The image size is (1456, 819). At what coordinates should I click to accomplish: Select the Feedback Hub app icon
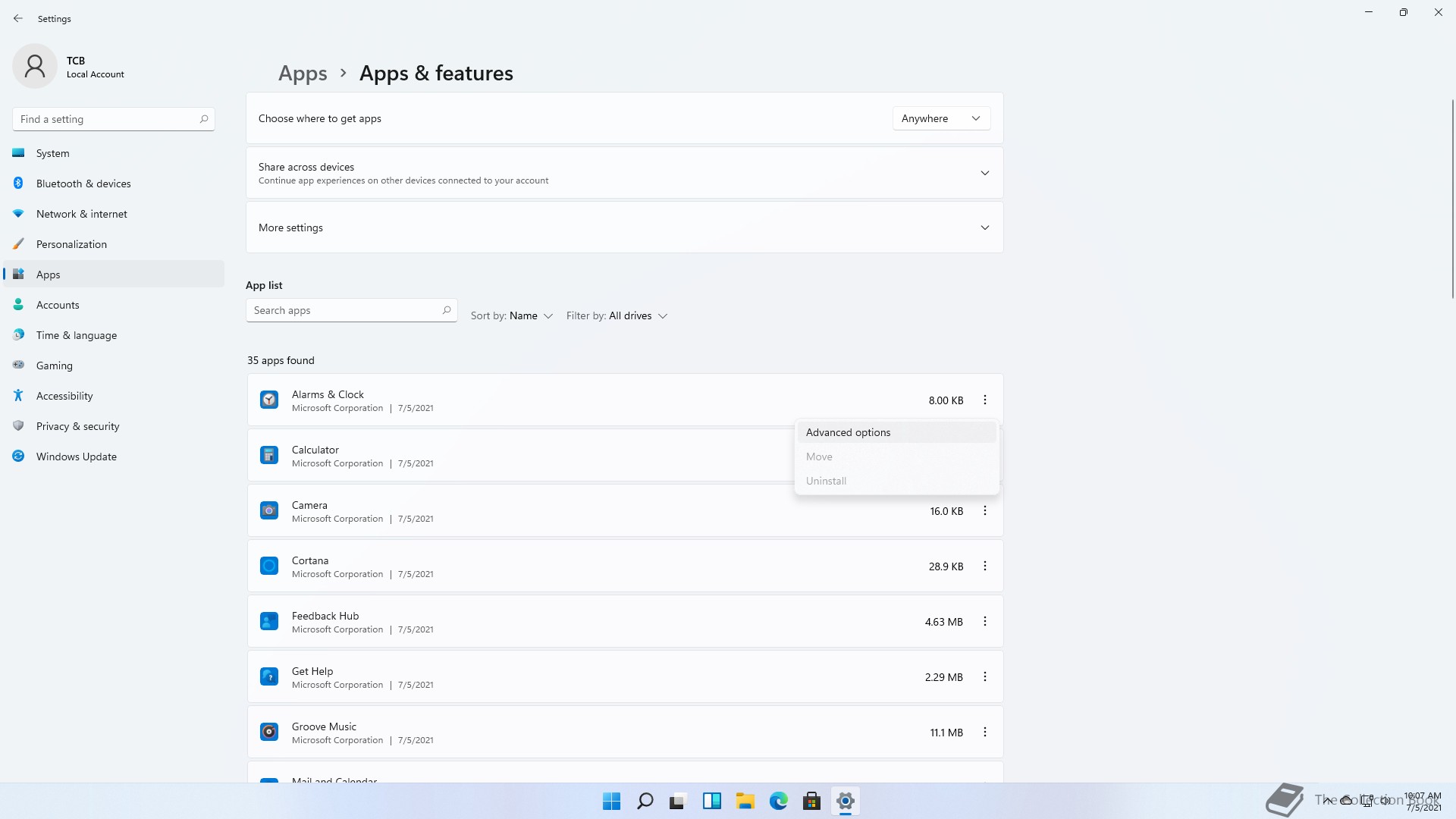coord(269,621)
